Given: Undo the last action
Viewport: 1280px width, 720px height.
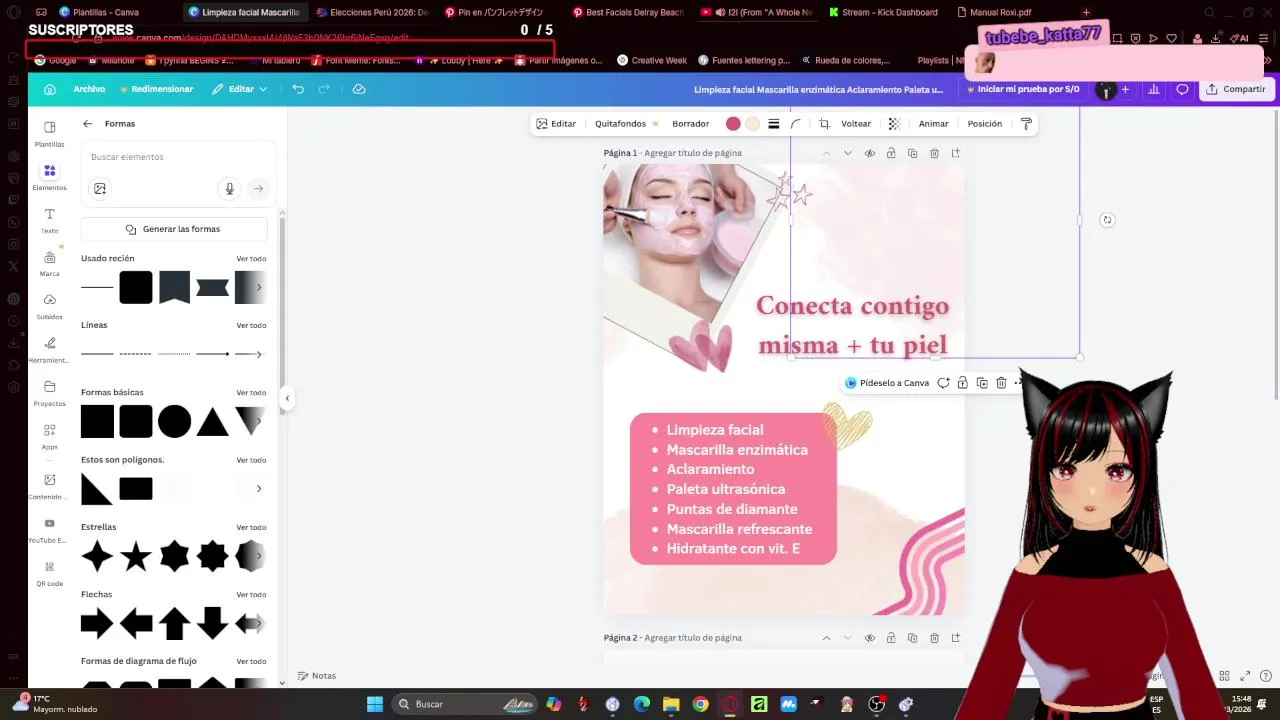Looking at the screenshot, I should [x=298, y=89].
